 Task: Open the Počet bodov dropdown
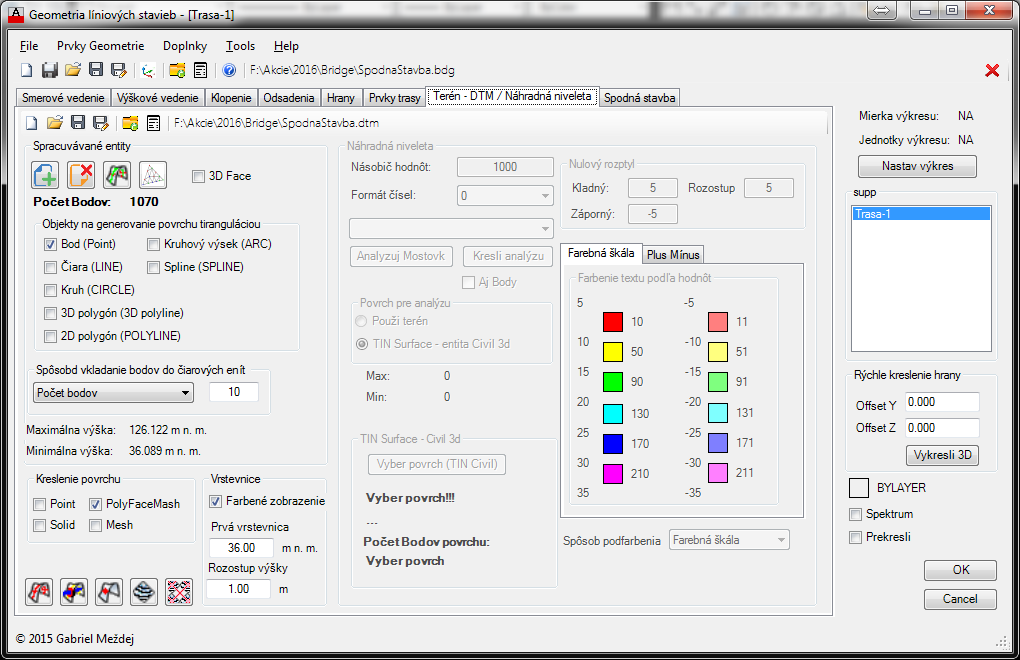point(112,393)
